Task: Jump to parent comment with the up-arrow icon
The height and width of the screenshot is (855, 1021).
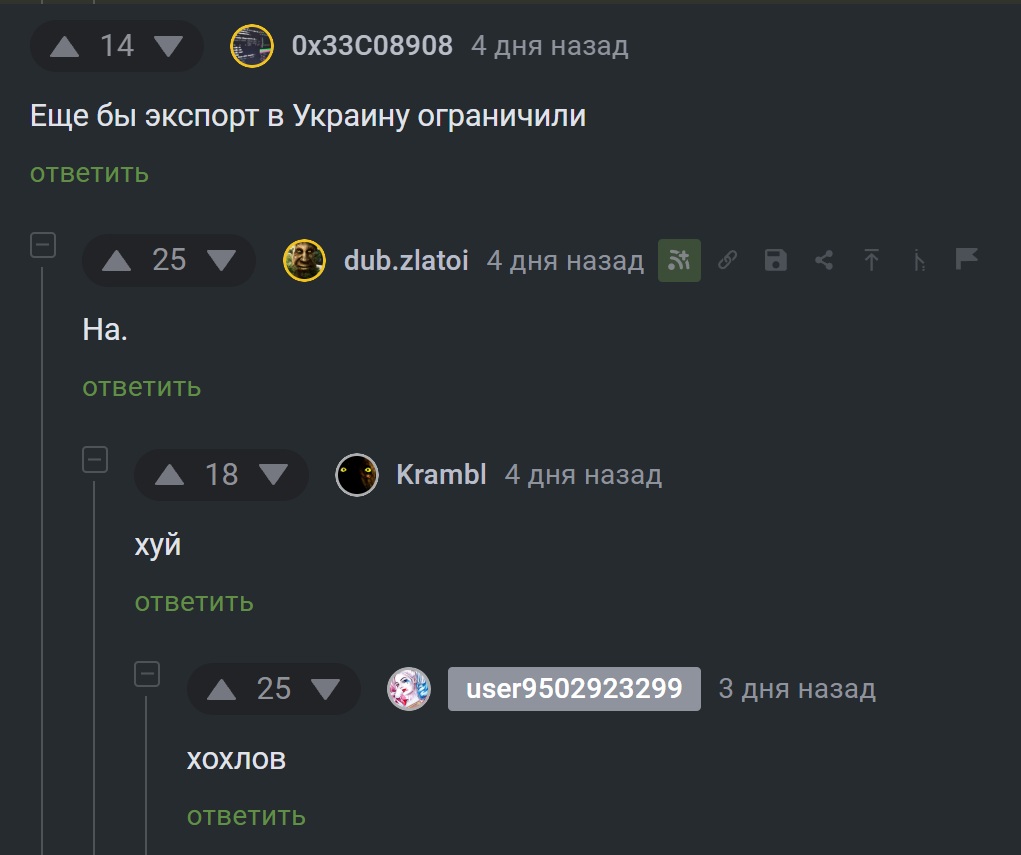Action: (871, 260)
